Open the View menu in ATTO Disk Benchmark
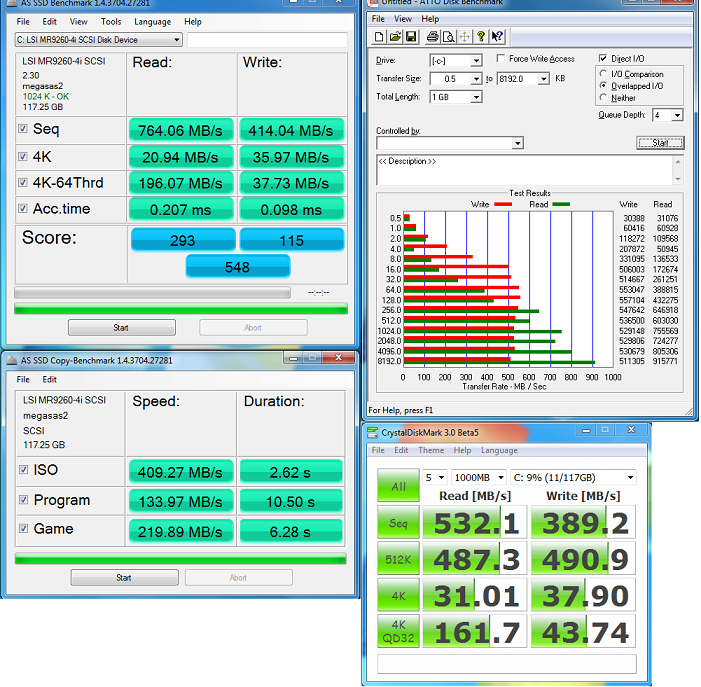701x687 pixels. (402, 19)
